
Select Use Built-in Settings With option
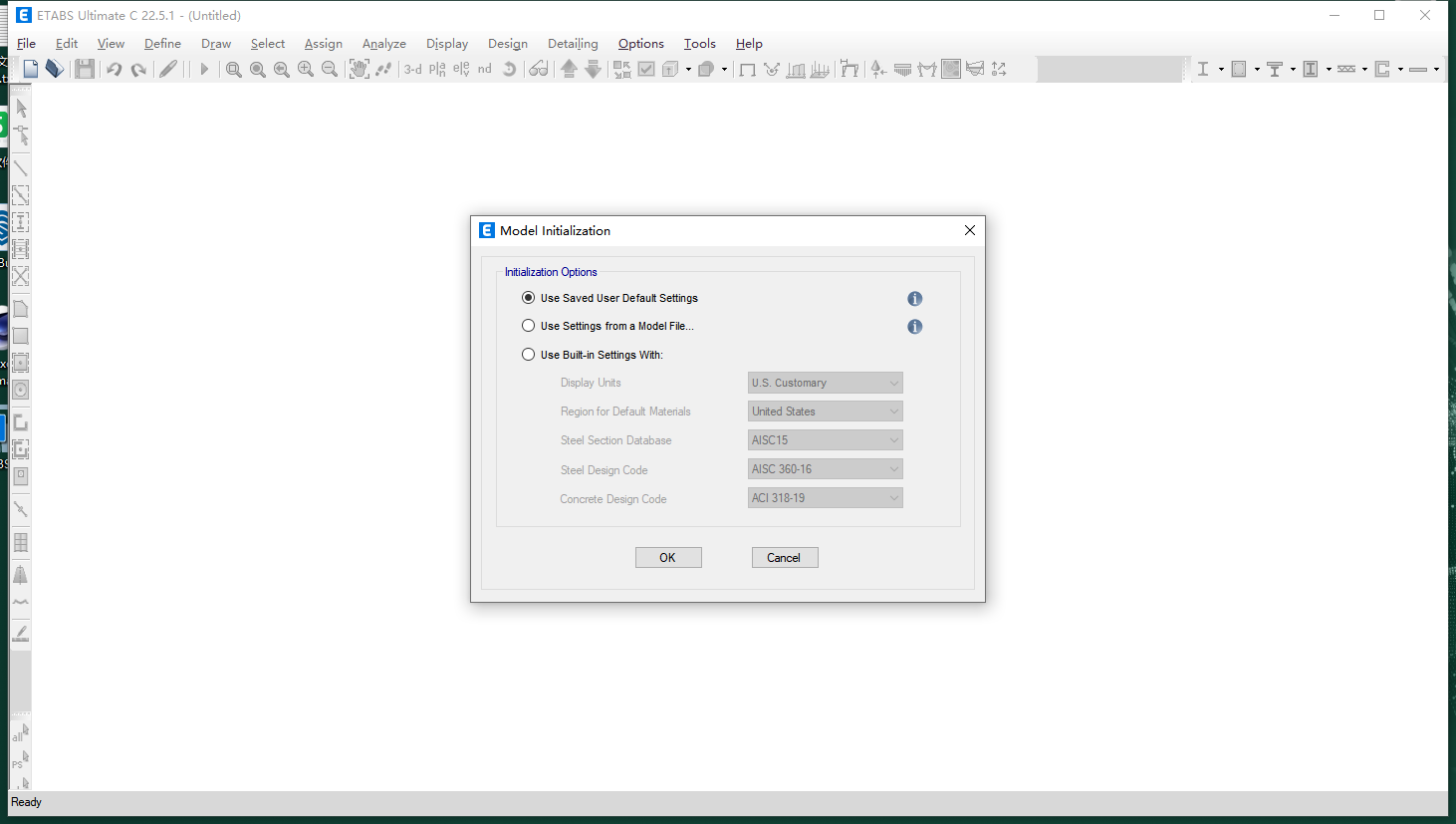point(593,355)
